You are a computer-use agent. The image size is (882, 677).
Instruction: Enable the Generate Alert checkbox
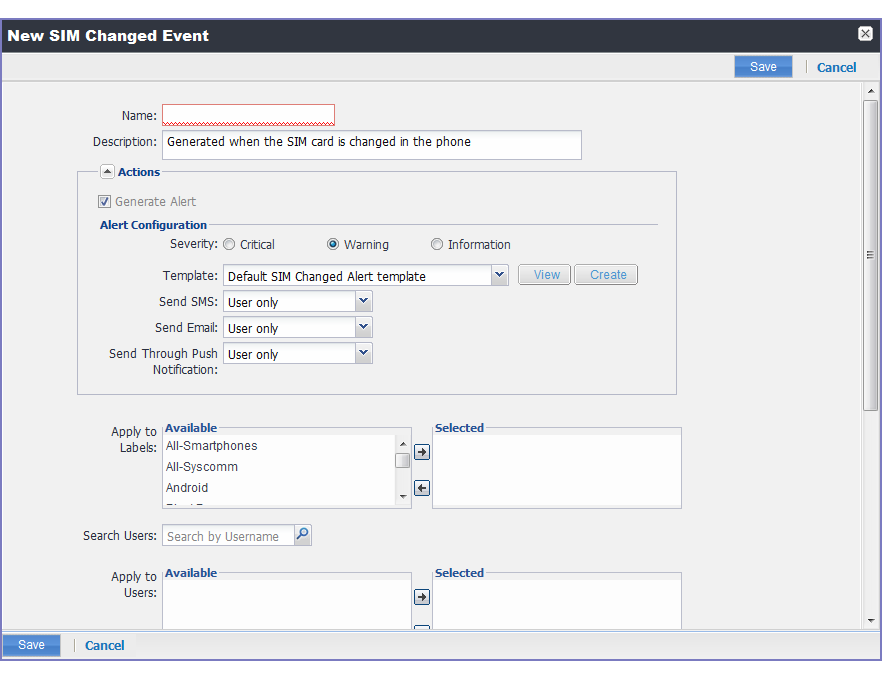point(104,201)
